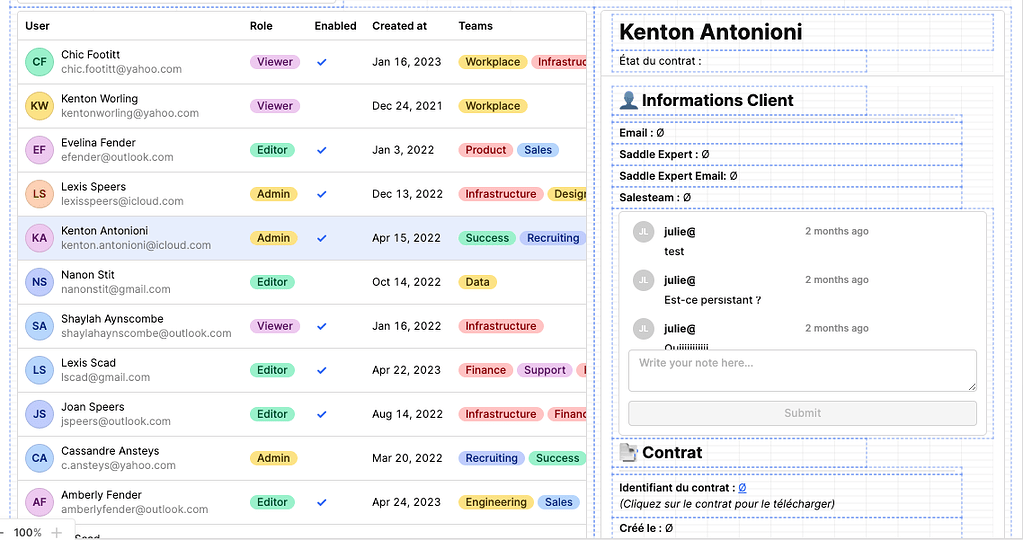Click the Role column header
Viewport: 1023px width, 540px height.
click(x=261, y=26)
